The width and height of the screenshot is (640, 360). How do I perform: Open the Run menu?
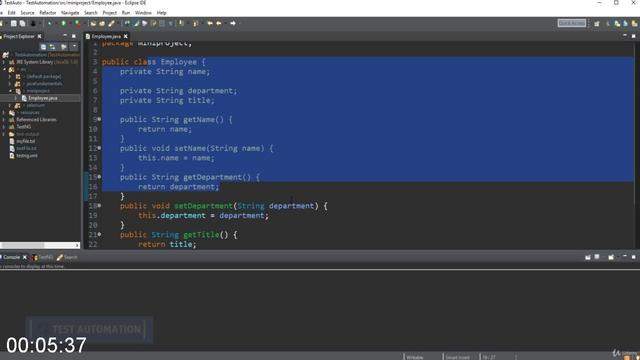(x=126, y=13)
